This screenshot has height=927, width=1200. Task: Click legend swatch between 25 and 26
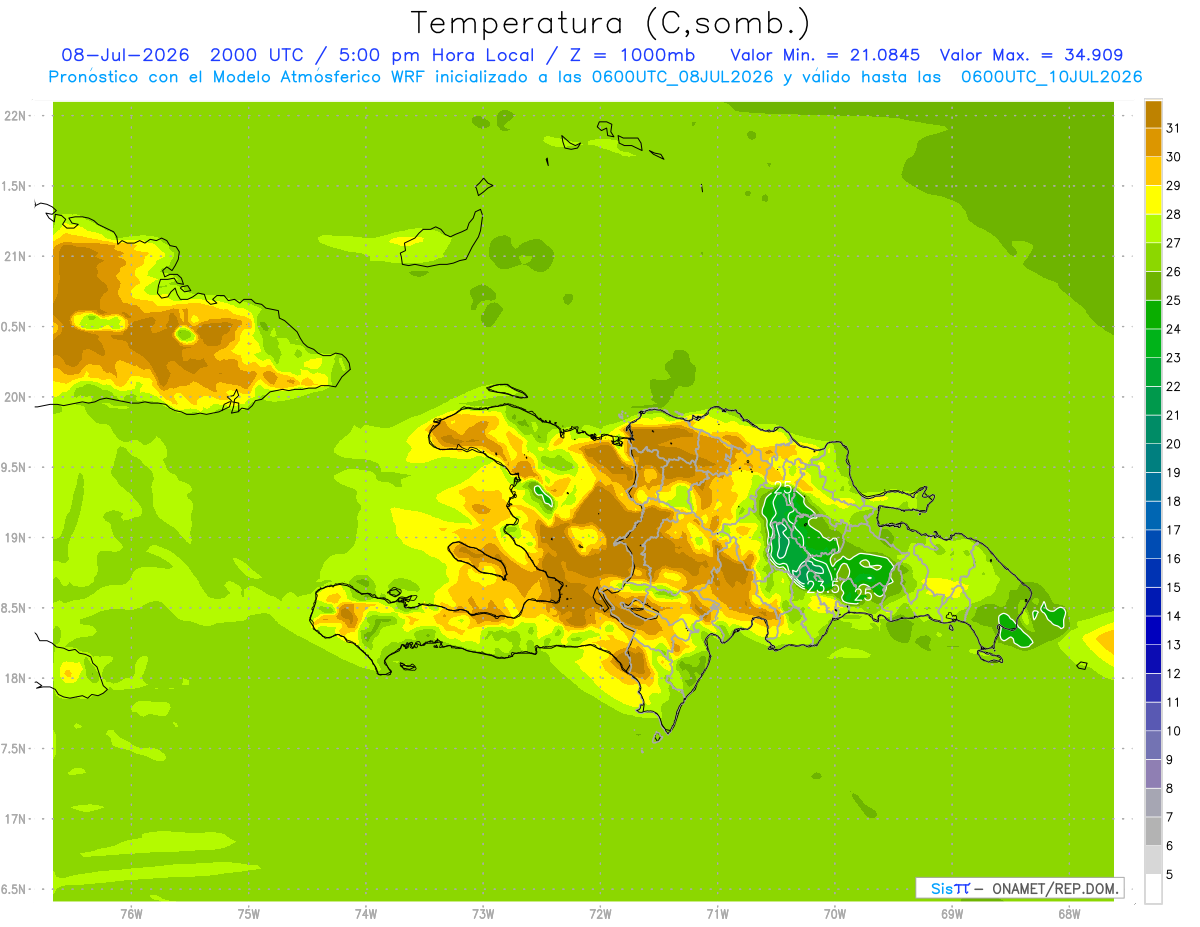[x=1153, y=286]
